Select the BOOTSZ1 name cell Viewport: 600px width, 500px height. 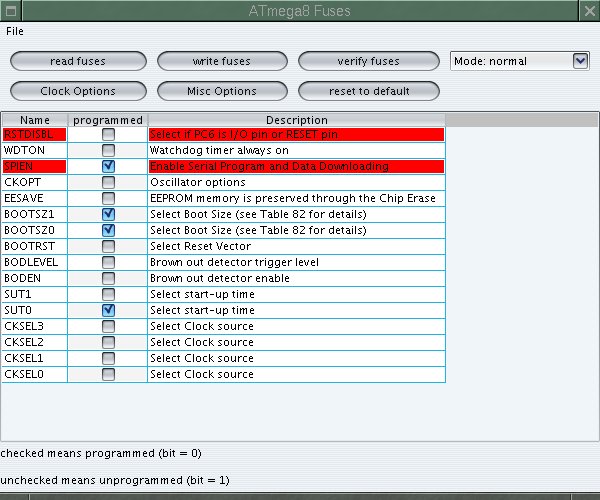[x=35, y=214]
